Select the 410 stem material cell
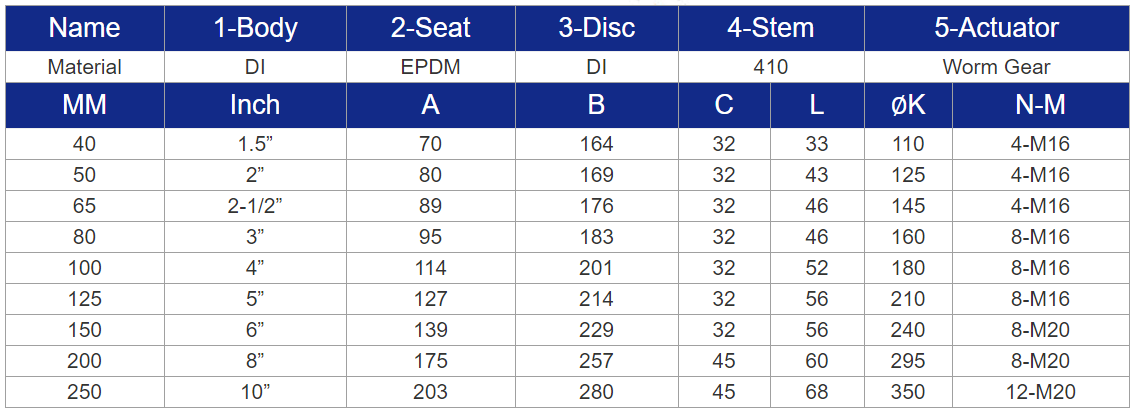 tap(771, 68)
